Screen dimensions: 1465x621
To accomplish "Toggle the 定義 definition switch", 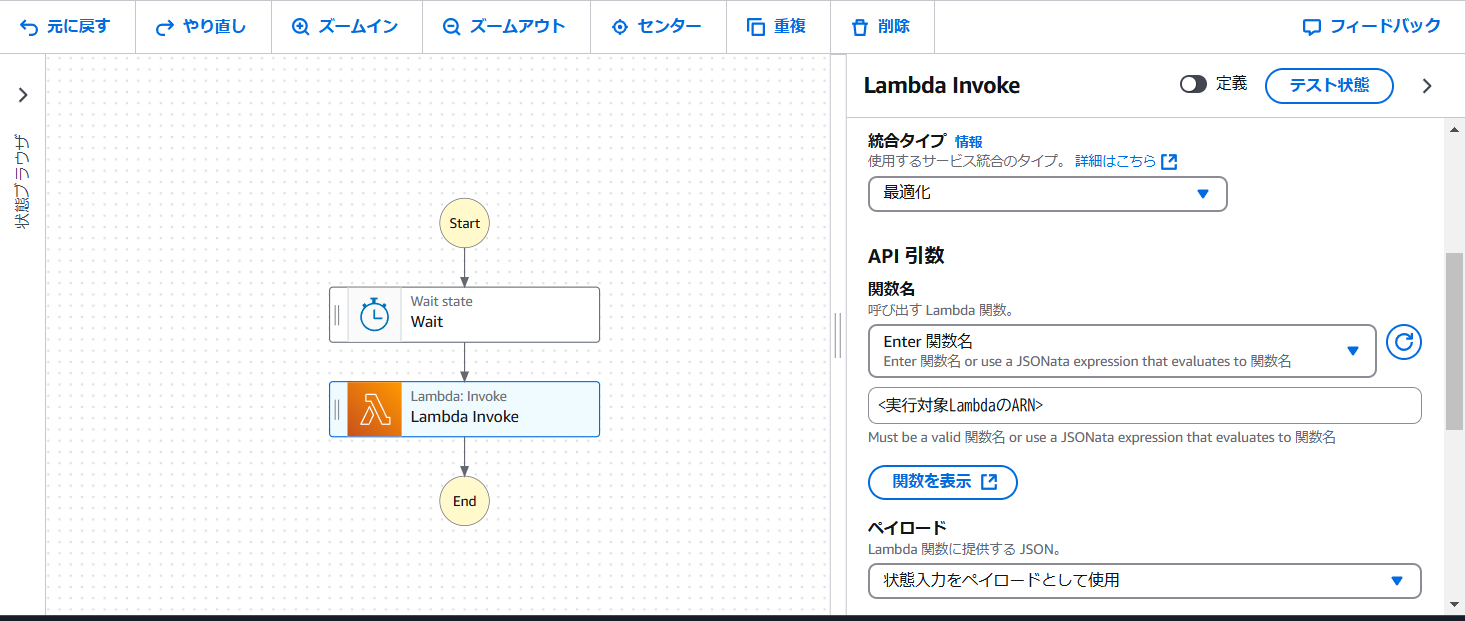I will pos(1193,84).
